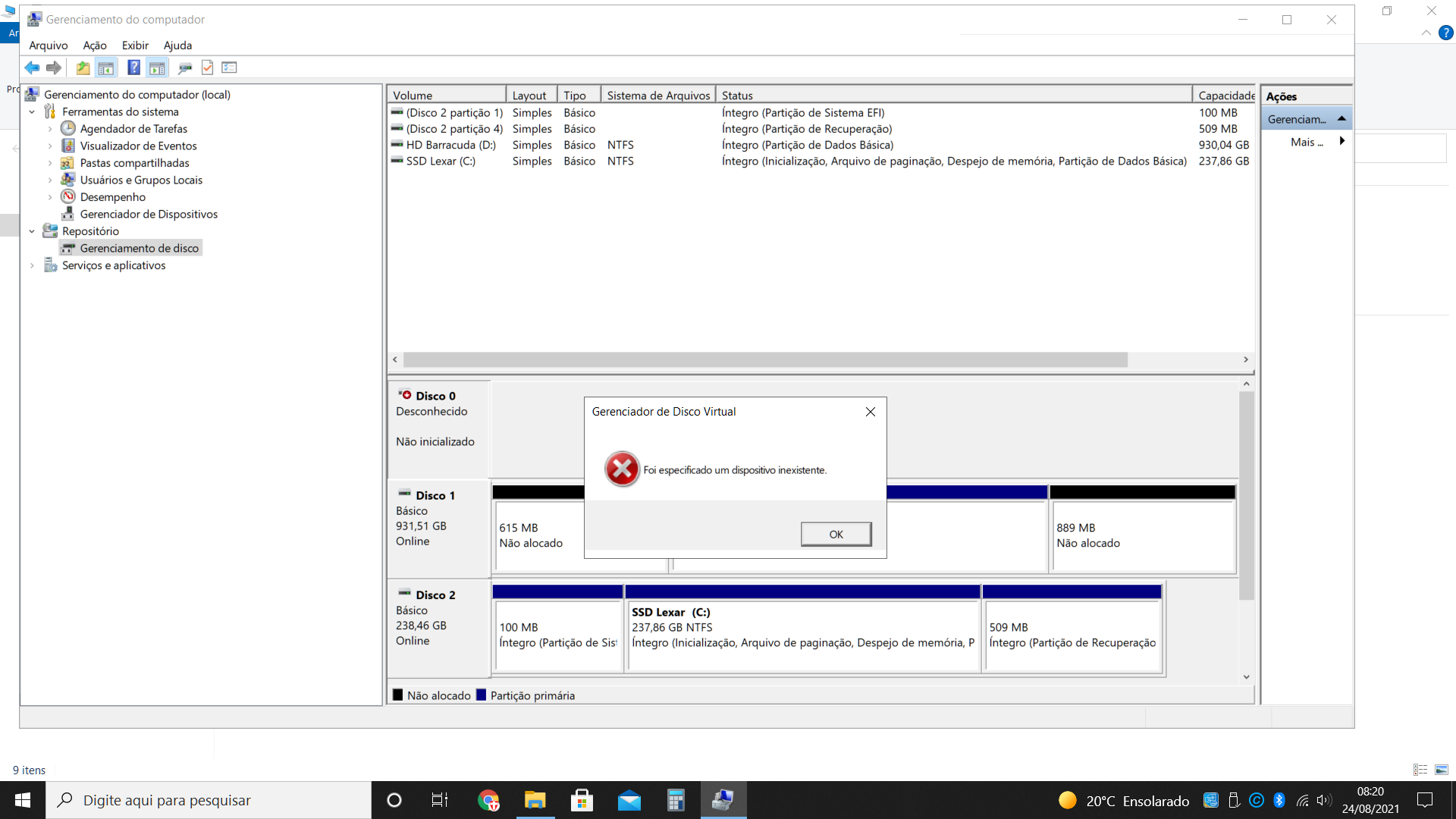This screenshot has width=1456, height=819.
Task: Collapse Gerenciam... actions section arrow
Action: point(1341,119)
